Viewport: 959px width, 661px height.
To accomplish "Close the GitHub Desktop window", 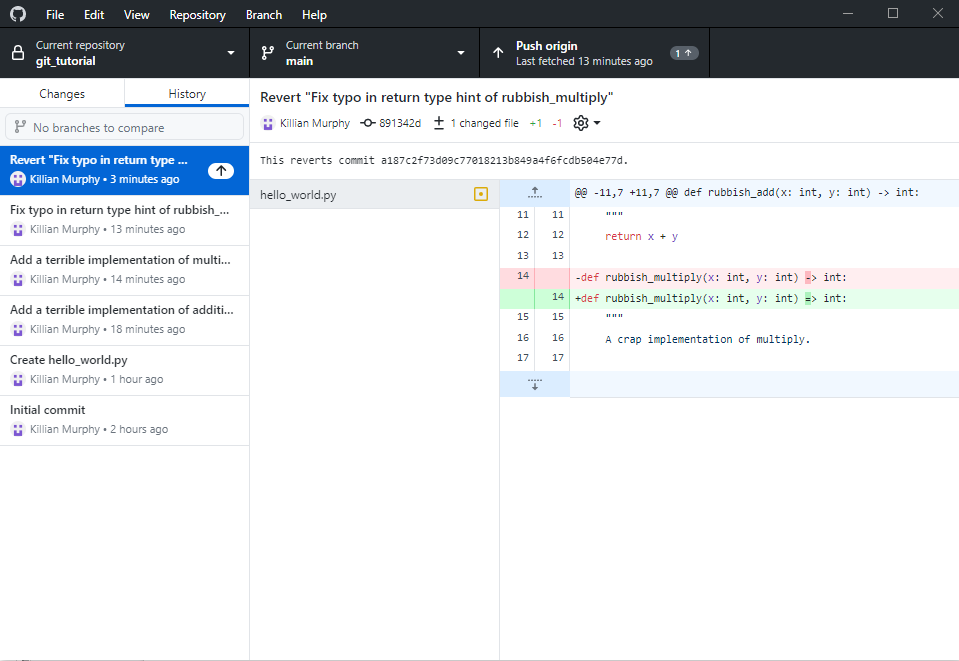I will [938, 13].
